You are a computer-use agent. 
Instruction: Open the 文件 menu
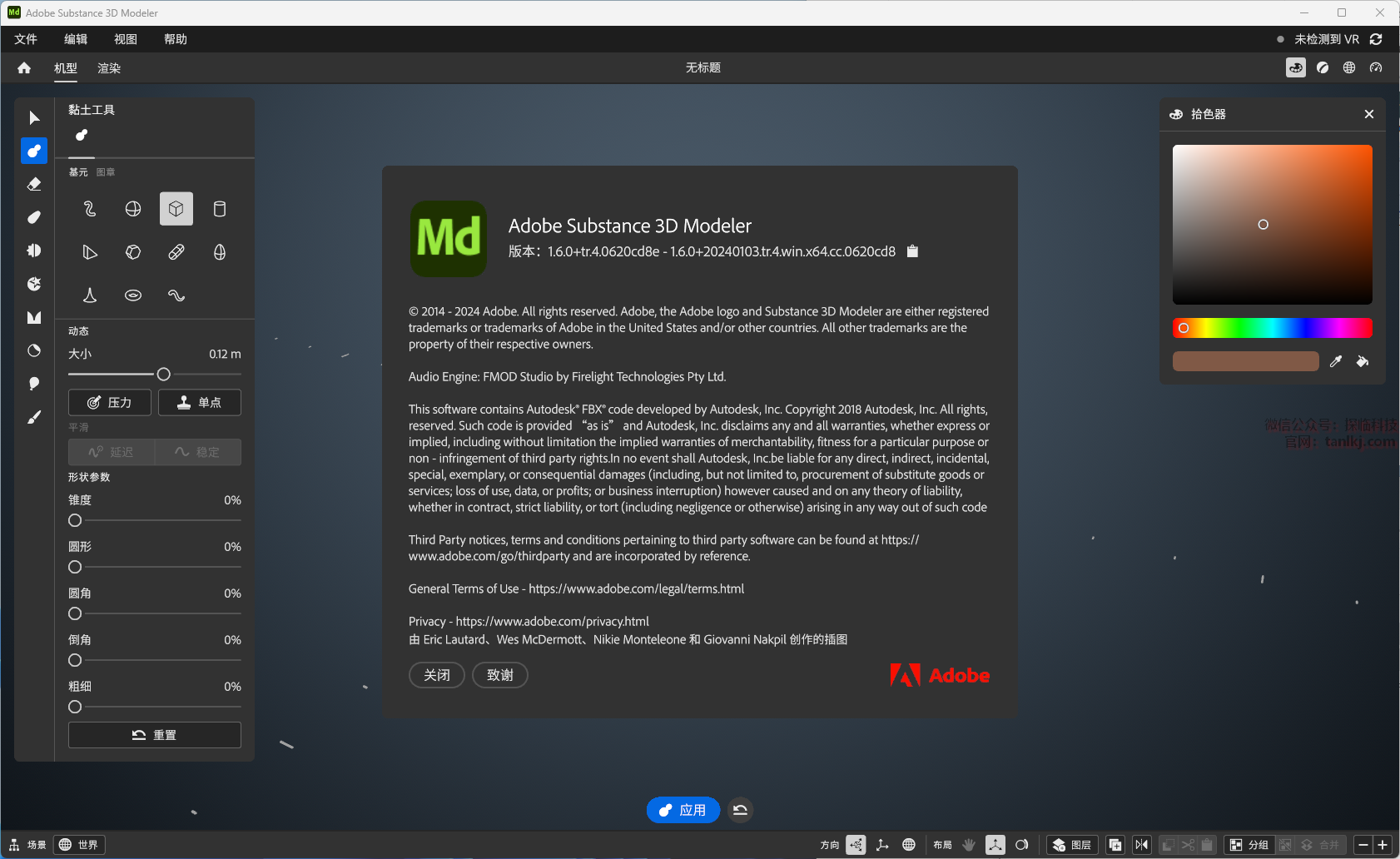26,39
